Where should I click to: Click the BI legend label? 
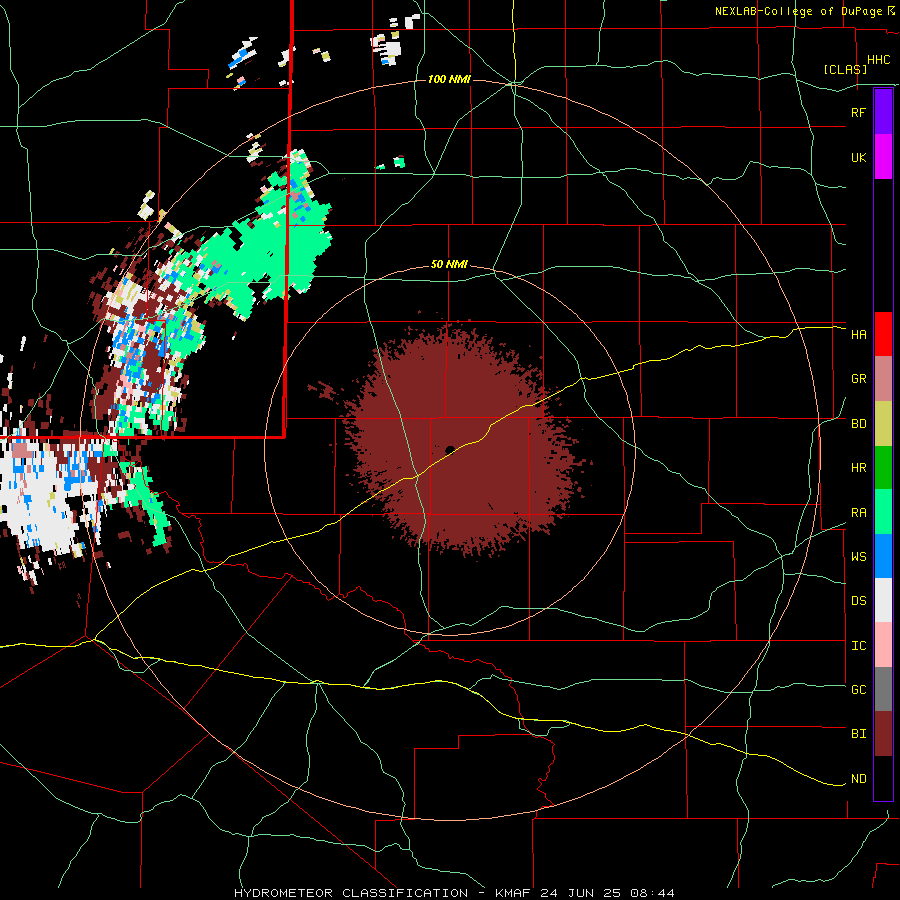[858, 734]
